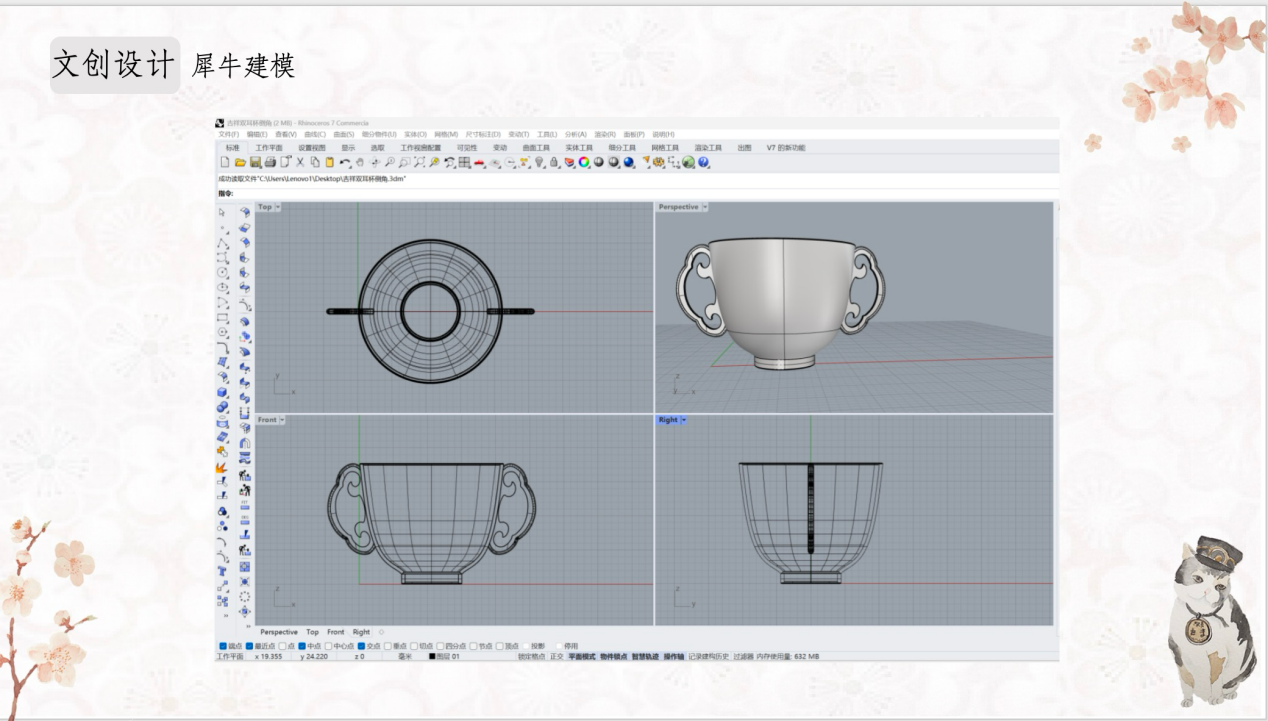The height and width of the screenshot is (721, 1268).
Task: Enable the 中心点 object snap checkbox
Action: (329, 646)
